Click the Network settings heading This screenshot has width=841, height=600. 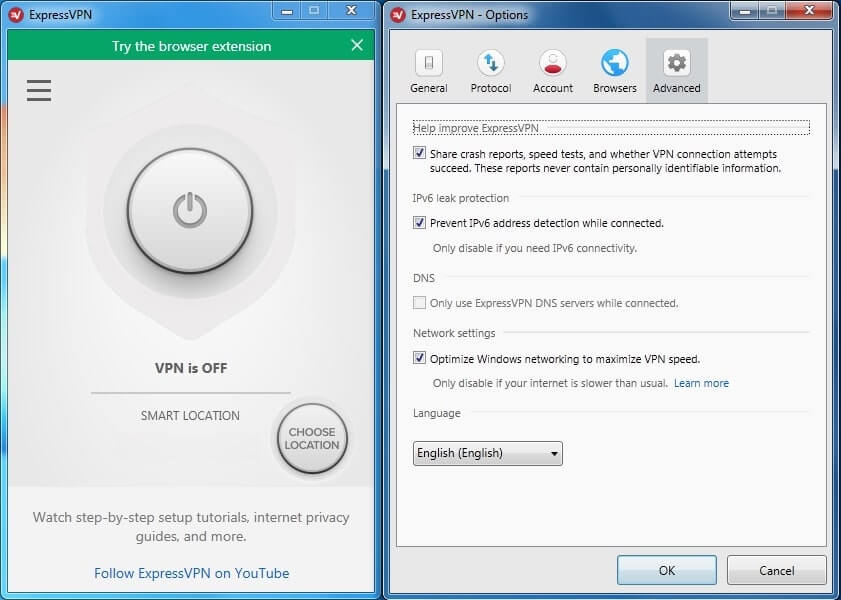point(454,334)
